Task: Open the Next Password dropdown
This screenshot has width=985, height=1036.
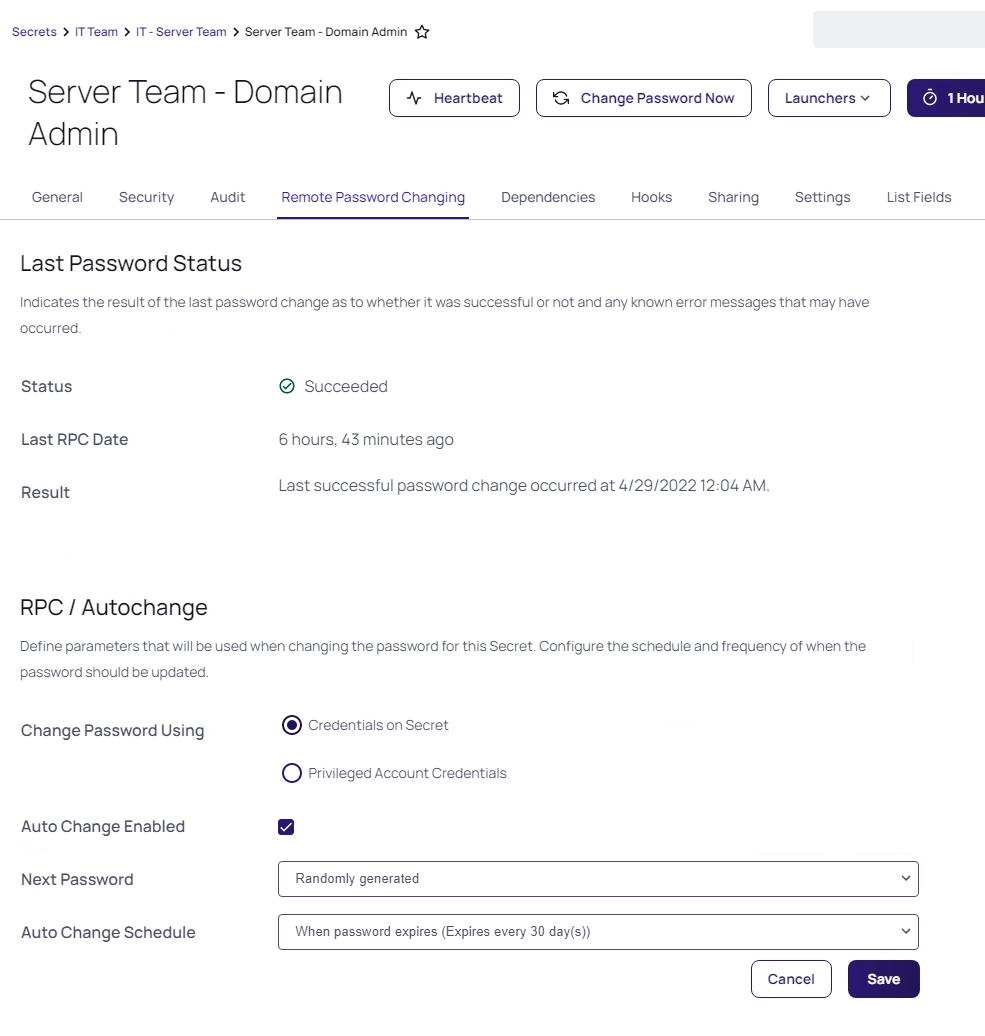Action: 598,879
